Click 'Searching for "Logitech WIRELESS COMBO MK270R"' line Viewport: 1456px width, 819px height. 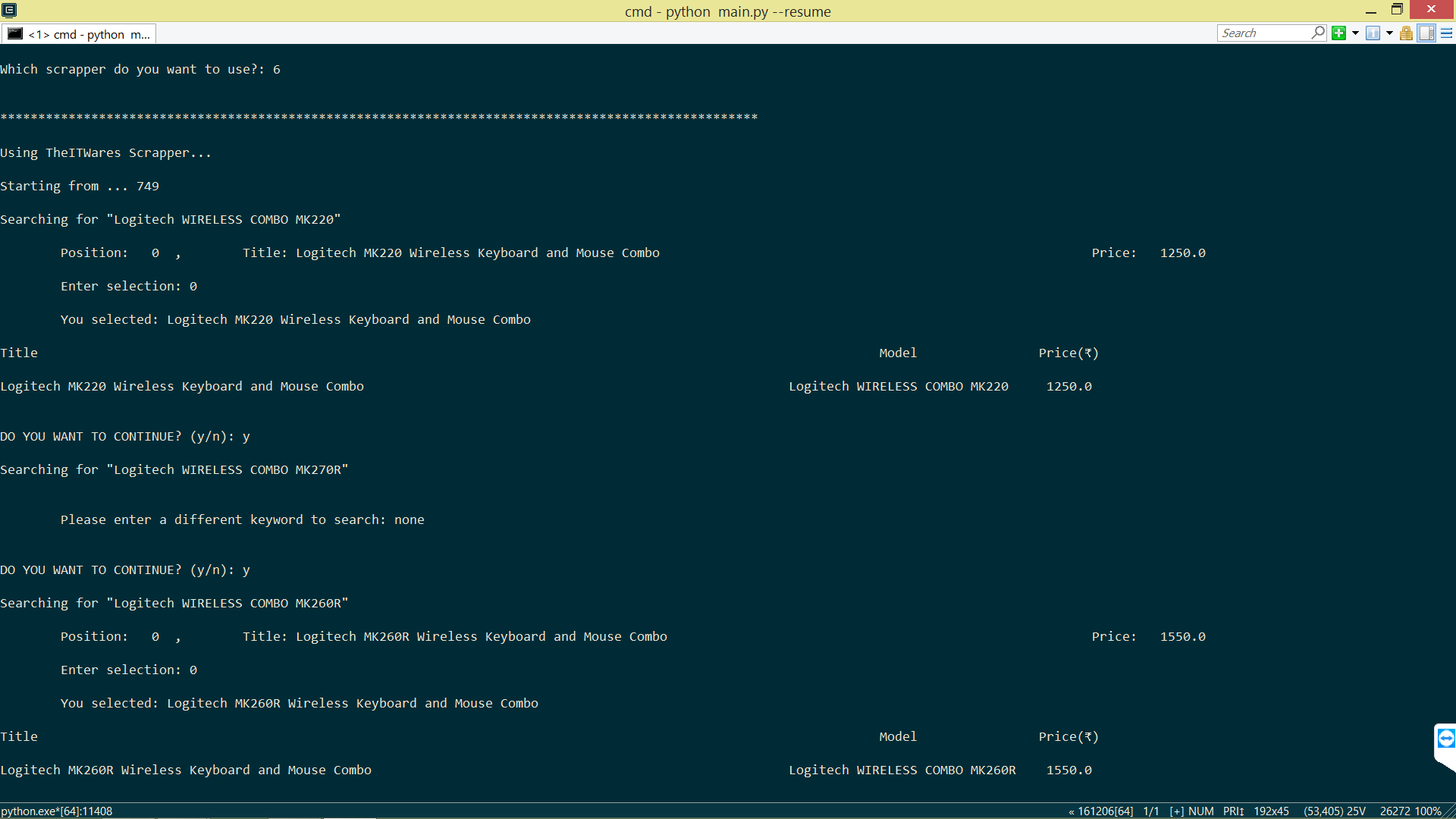click(174, 469)
